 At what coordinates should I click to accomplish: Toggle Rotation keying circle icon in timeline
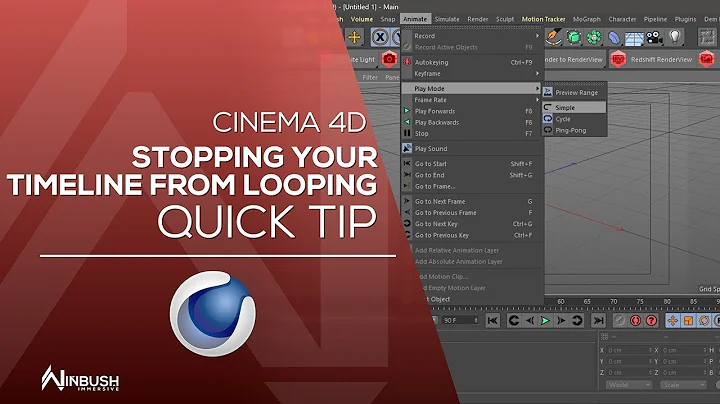[x=704, y=320]
